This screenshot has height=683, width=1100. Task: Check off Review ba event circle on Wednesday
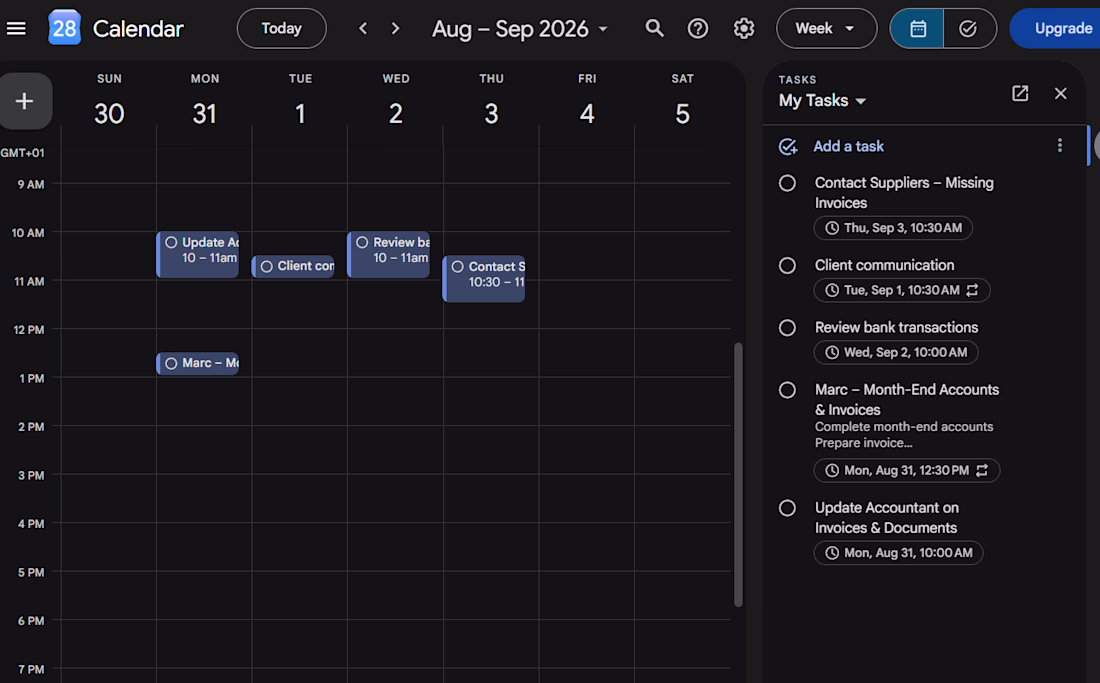362,242
